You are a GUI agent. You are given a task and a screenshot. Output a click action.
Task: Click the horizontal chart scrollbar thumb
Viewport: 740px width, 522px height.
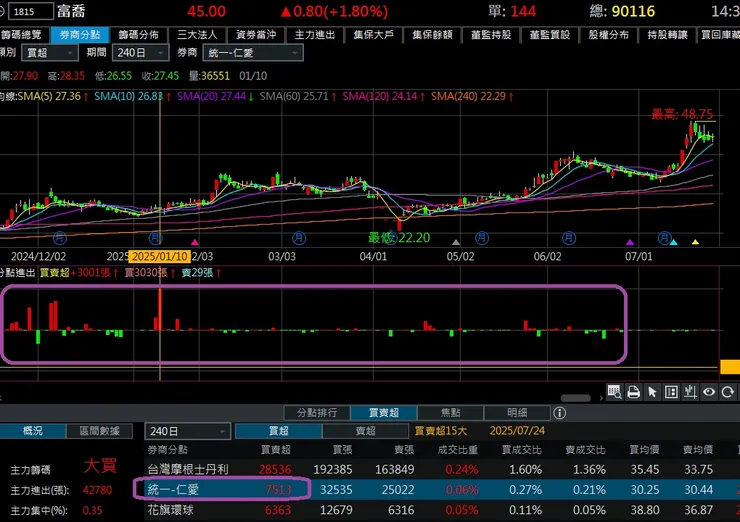pos(575,398)
